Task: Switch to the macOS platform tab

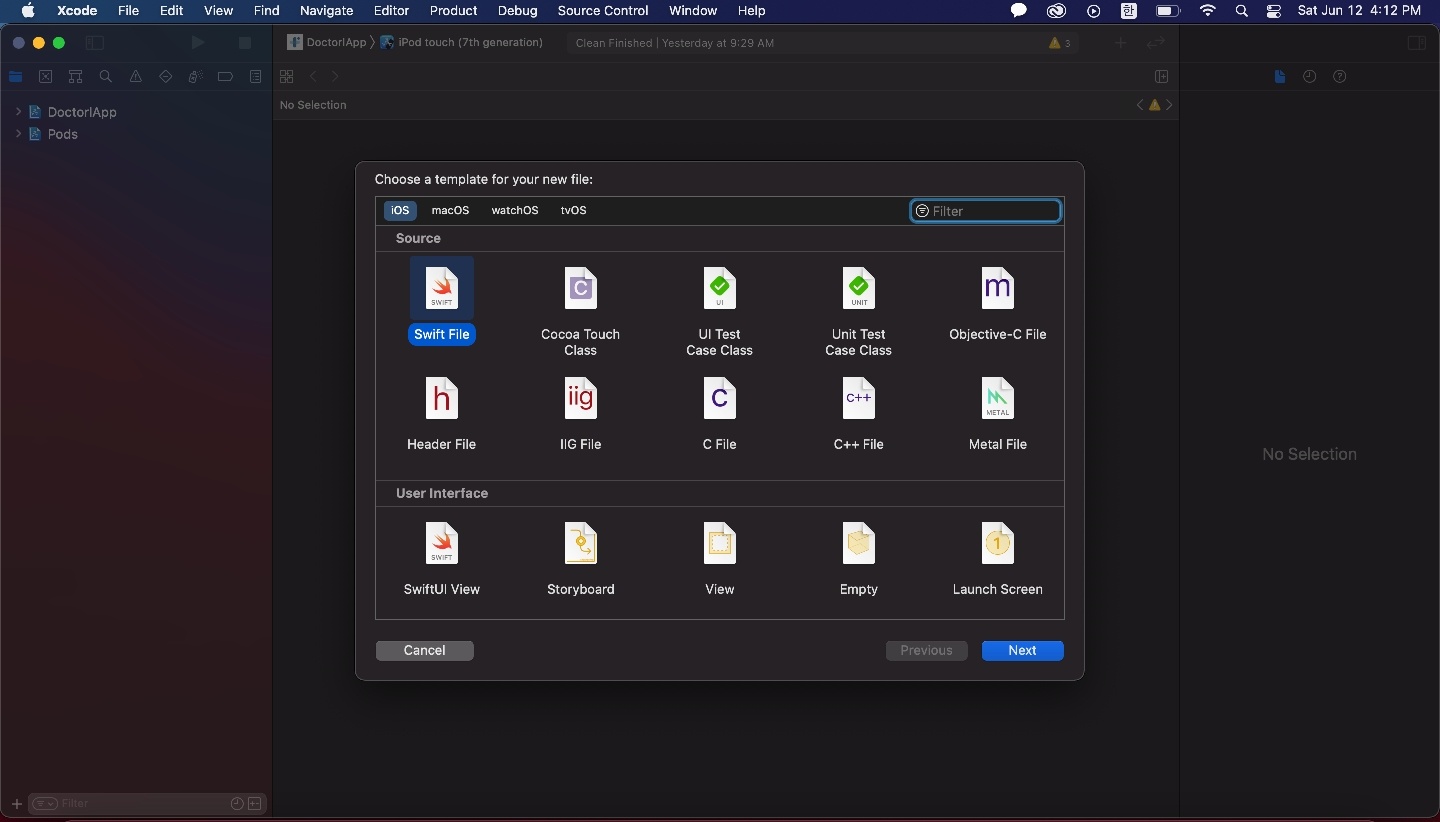Action: coord(450,210)
